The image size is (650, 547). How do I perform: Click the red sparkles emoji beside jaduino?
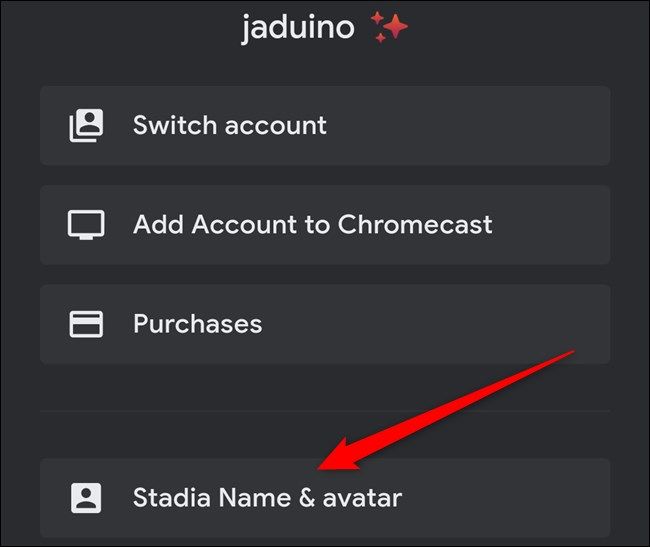click(x=389, y=28)
